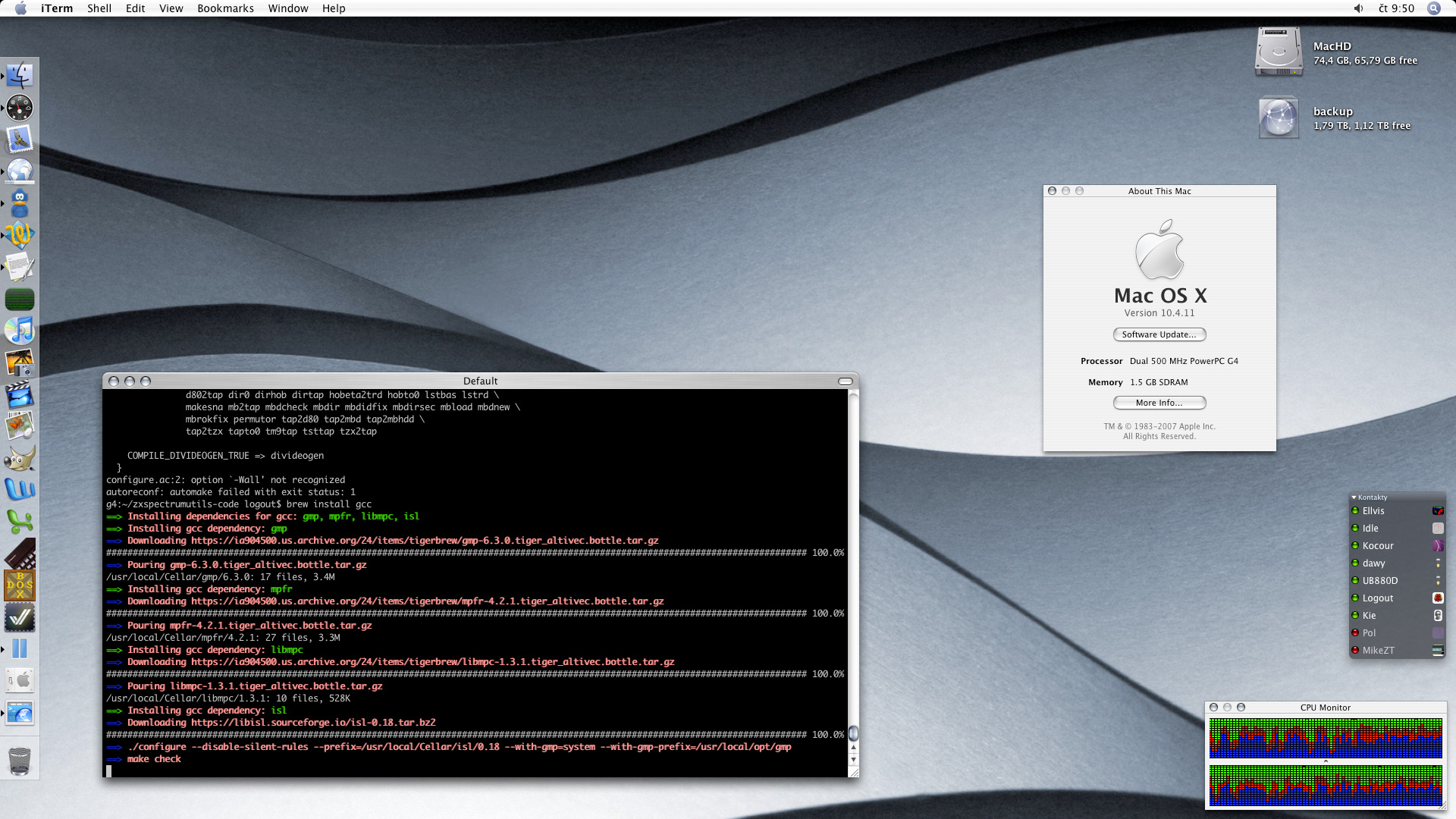Click the terminal scrollbar down arrow

(853, 759)
